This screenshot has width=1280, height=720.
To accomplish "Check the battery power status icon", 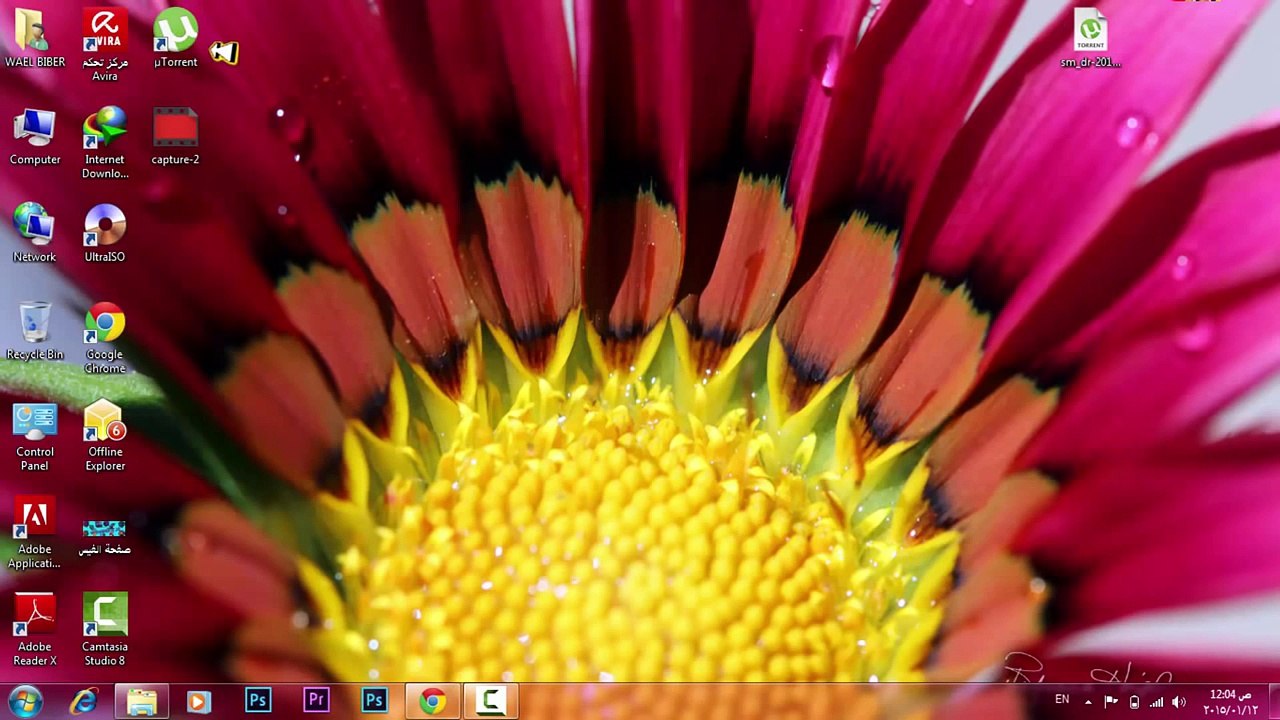I will pos(1134,702).
